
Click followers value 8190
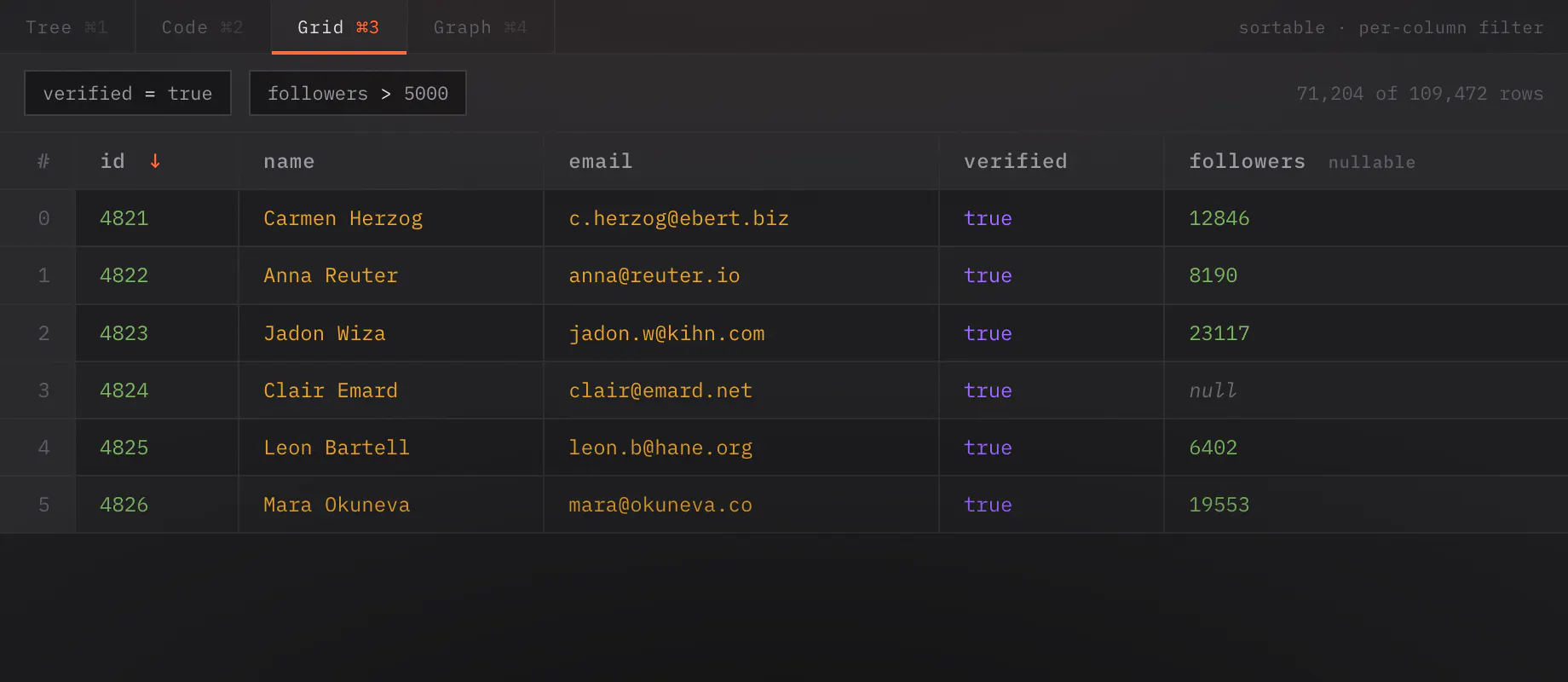tap(1213, 275)
